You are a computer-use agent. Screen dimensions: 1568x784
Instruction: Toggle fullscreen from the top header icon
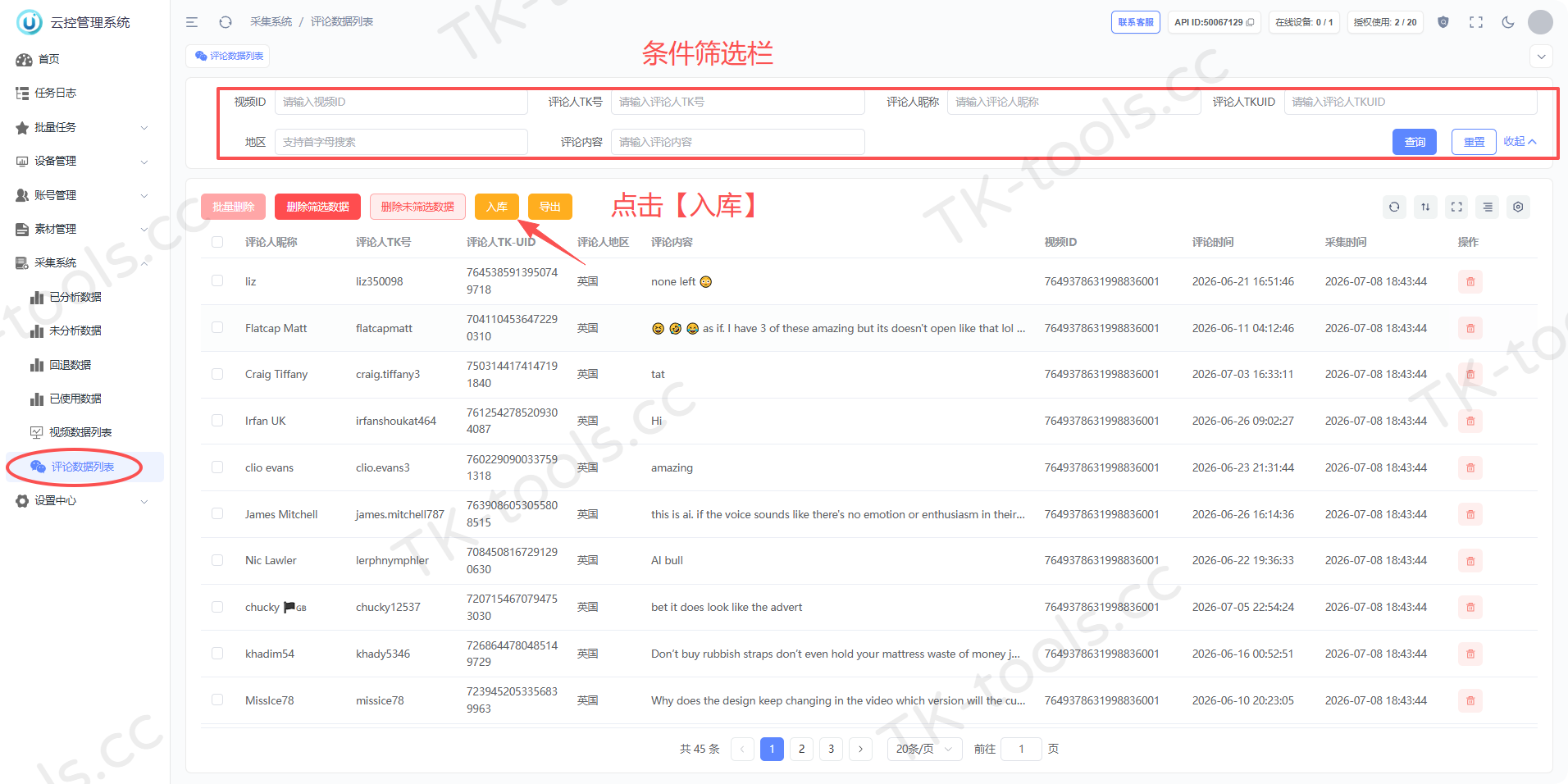pos(1476,22)
